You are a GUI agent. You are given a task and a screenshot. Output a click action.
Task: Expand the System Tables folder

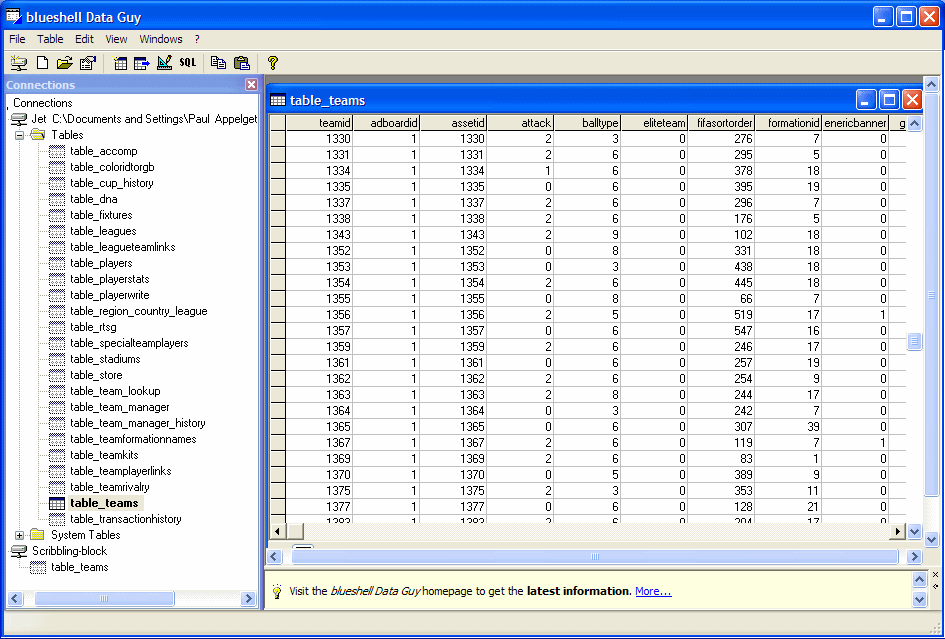19,535
